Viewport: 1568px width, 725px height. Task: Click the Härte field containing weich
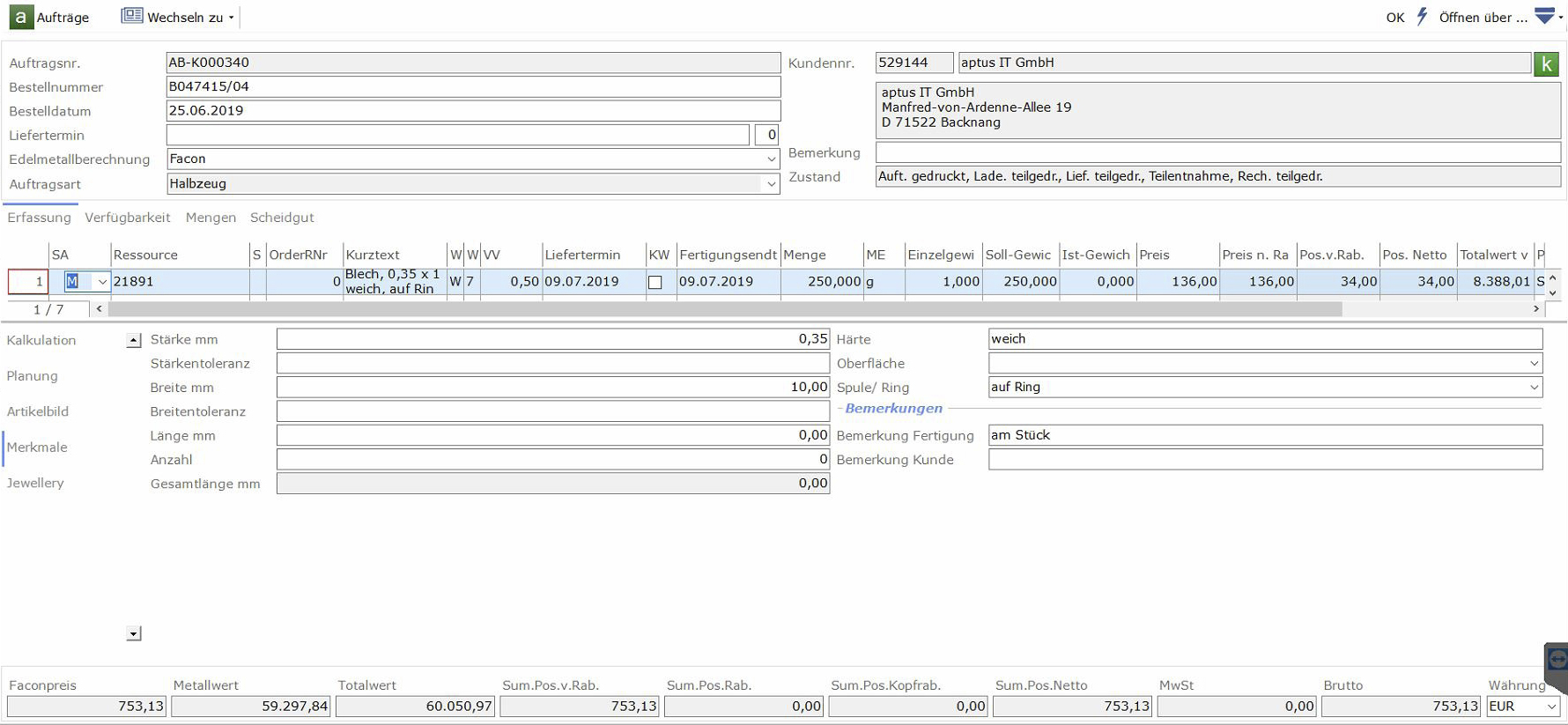pos(1265,339)
